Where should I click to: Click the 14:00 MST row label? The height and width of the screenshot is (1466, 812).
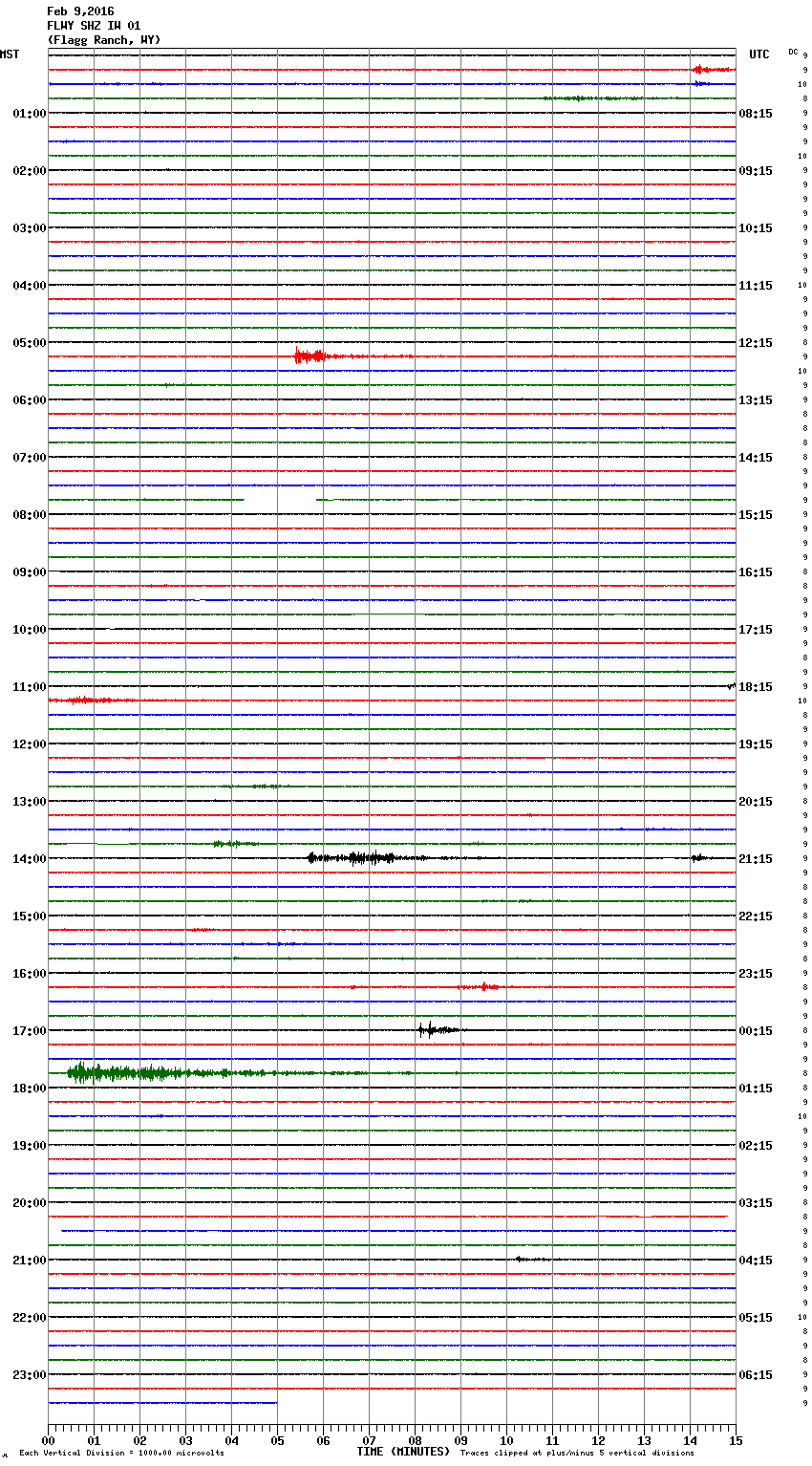click(30, 859)
